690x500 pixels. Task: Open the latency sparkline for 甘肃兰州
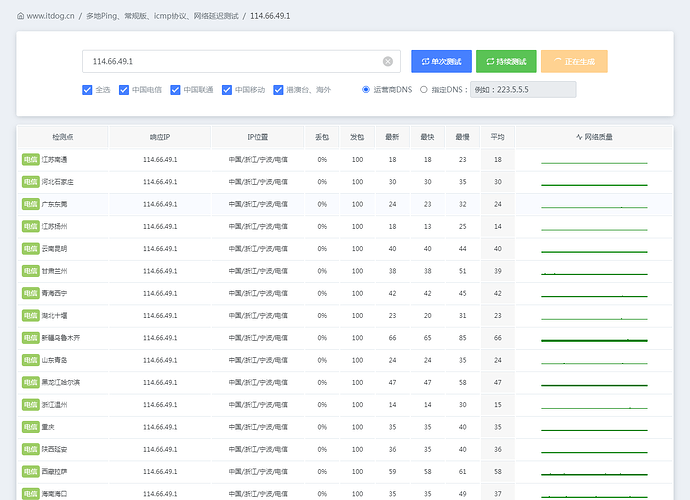click(x=594, y=274)
